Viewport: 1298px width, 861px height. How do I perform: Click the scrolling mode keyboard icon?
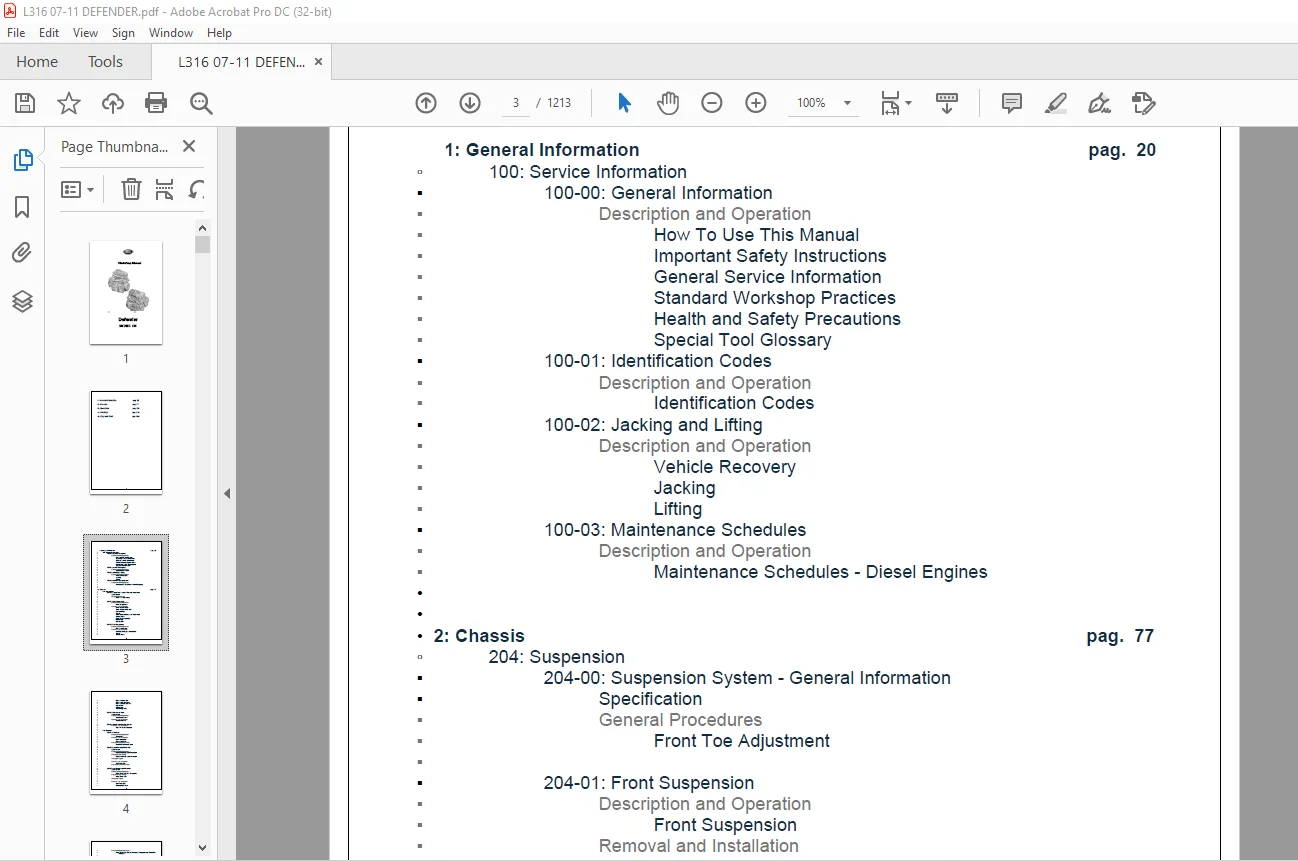[x=946, y=103]
